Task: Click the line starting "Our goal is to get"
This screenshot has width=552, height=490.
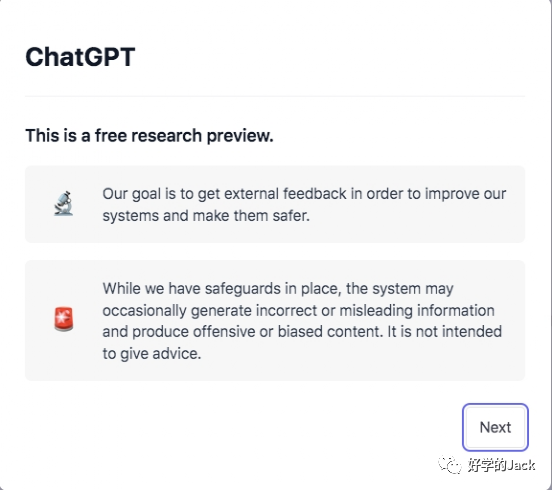Action: coord(304,194)
